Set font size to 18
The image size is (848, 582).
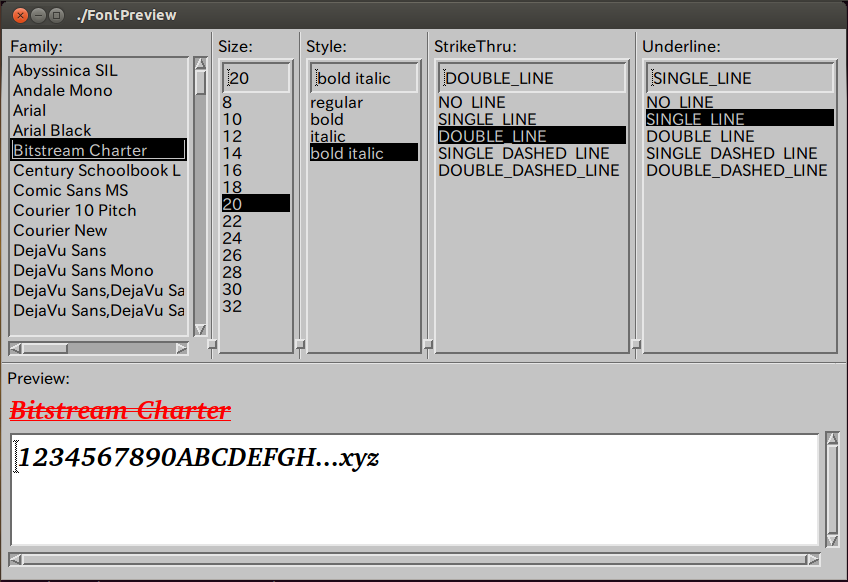pyautogui.click(x=256, y=187)
